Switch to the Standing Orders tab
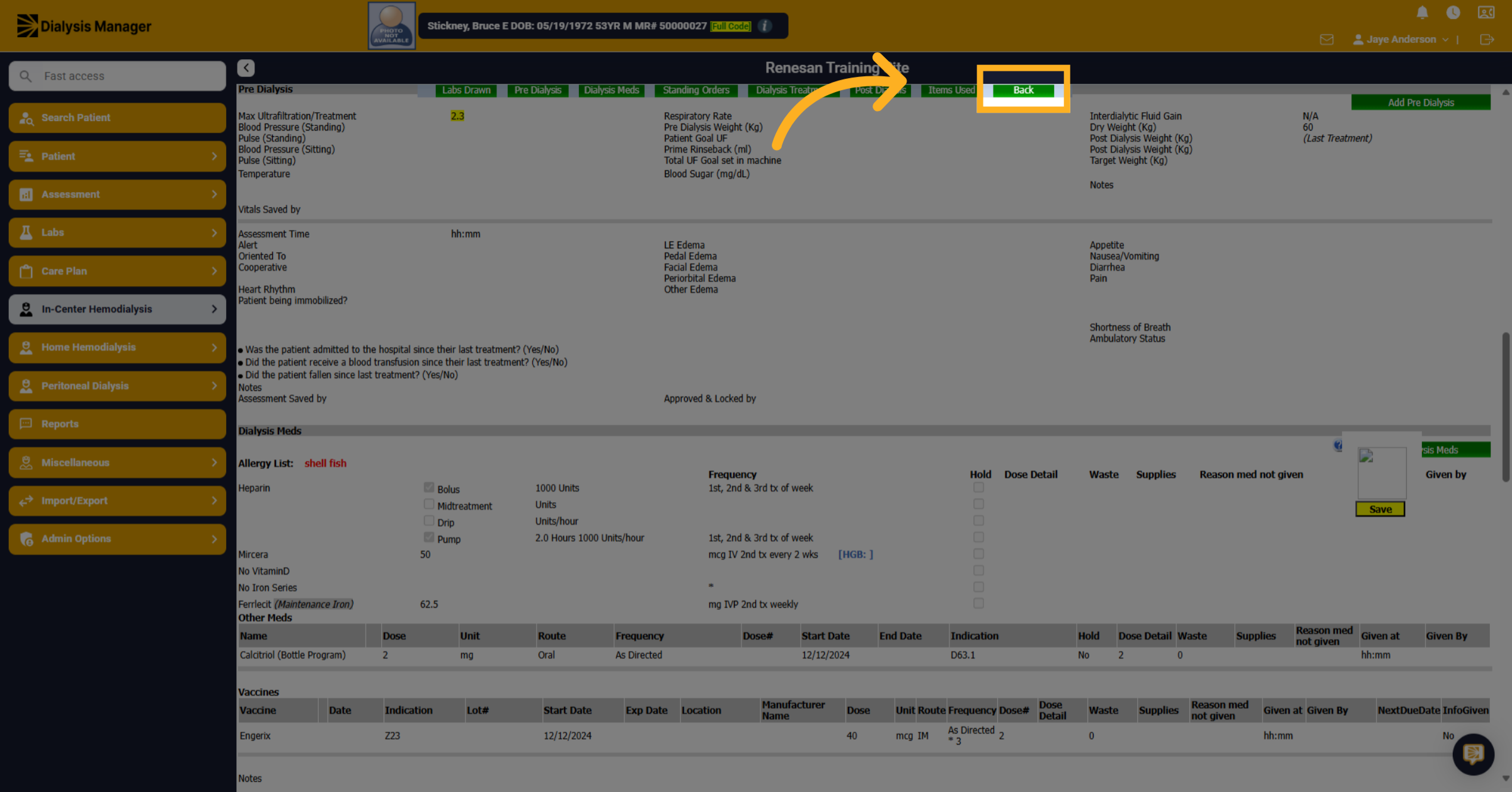Screen dimensions: 1512x792 (x=696, y=90)
